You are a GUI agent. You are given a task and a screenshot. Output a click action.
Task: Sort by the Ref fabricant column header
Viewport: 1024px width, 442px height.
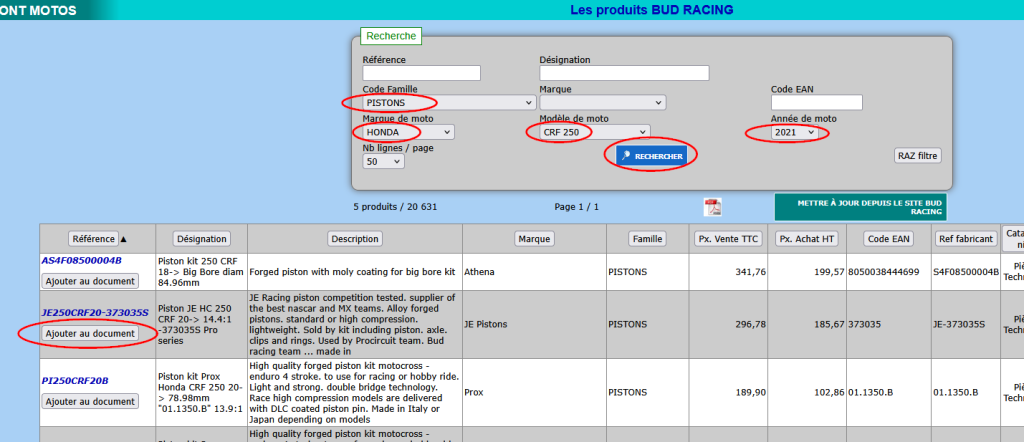[966, 238]
